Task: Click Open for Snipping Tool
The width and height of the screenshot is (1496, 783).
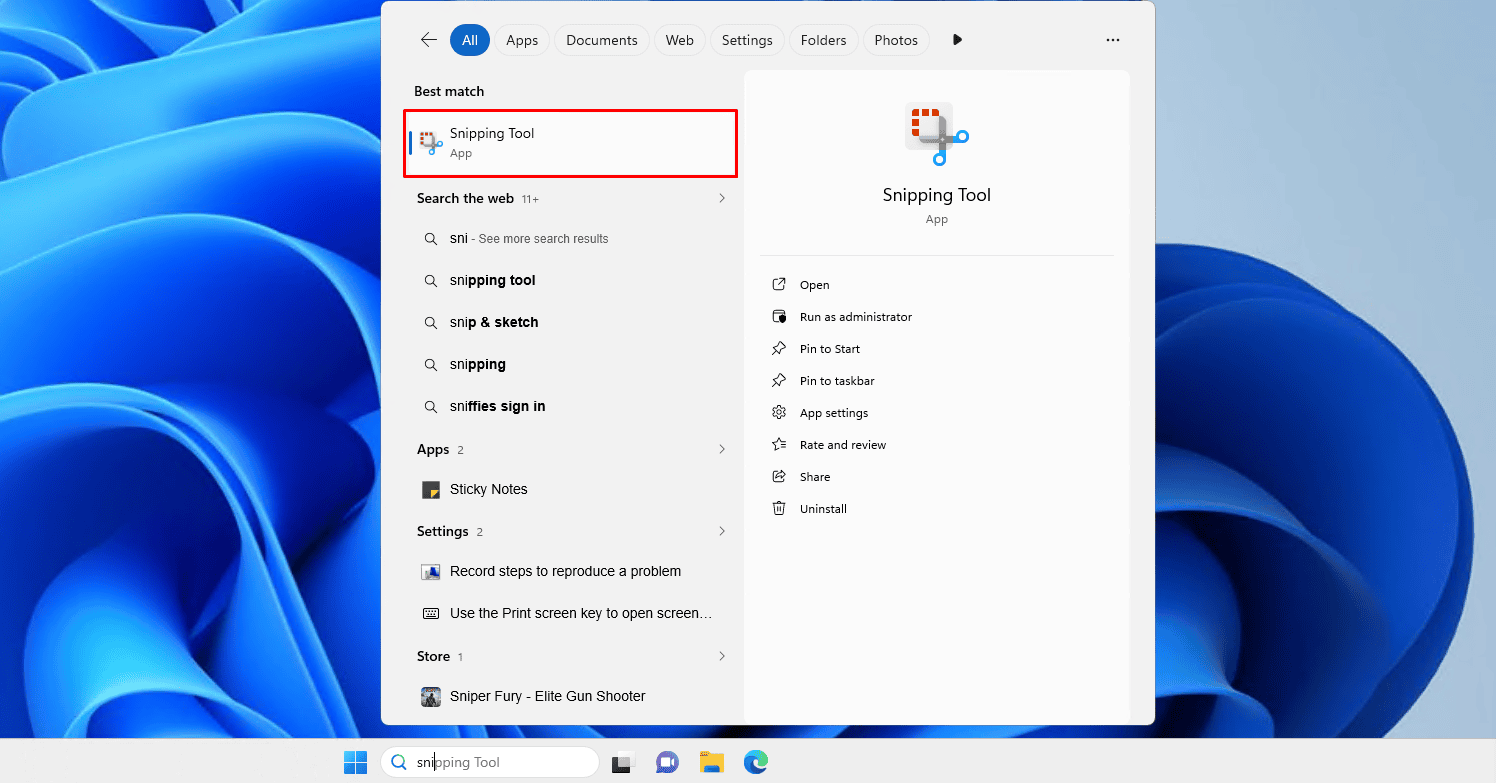Action: 937,285
